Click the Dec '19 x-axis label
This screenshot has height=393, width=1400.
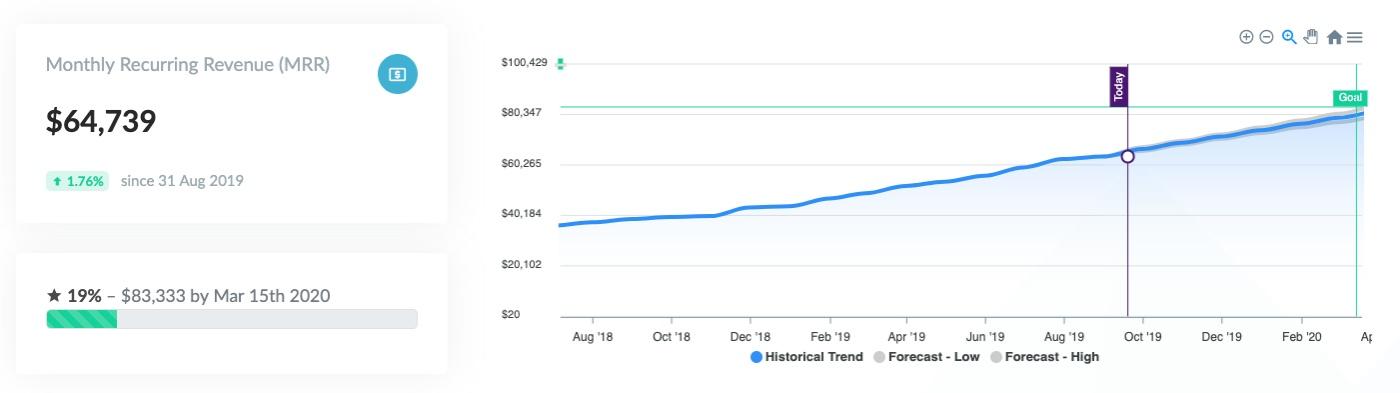coord(1222,337)
